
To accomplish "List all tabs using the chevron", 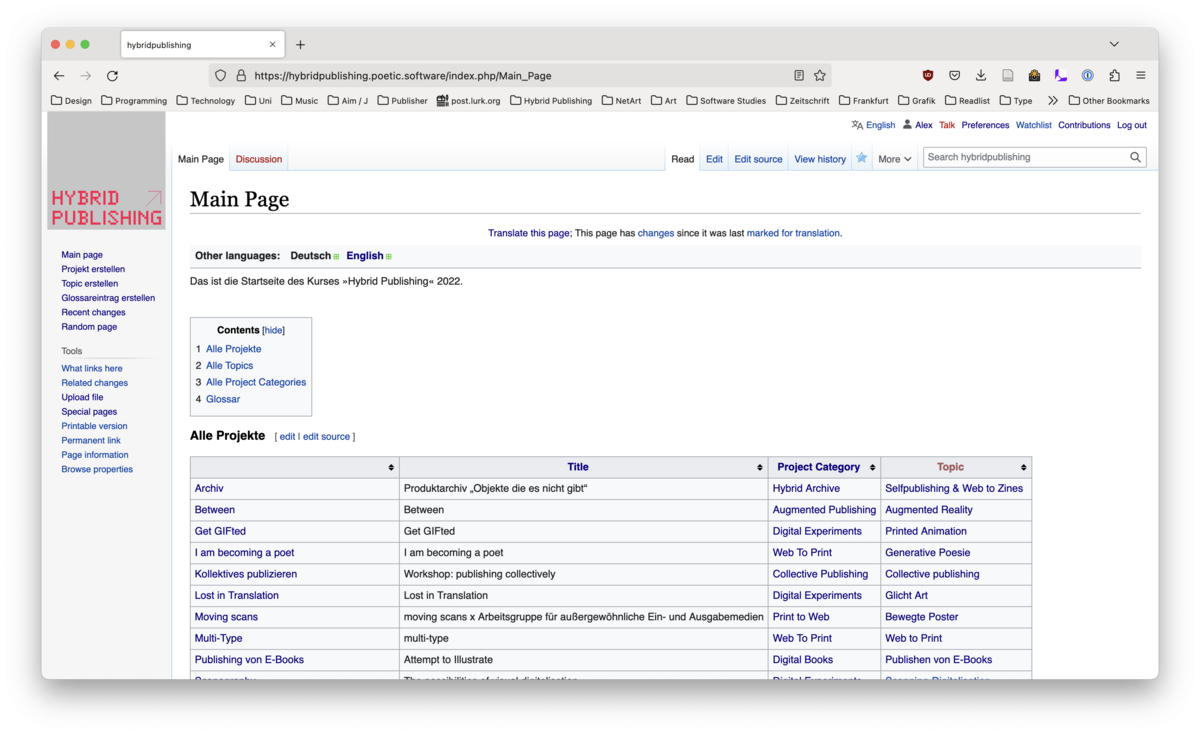I will [x=1114, y=44].
